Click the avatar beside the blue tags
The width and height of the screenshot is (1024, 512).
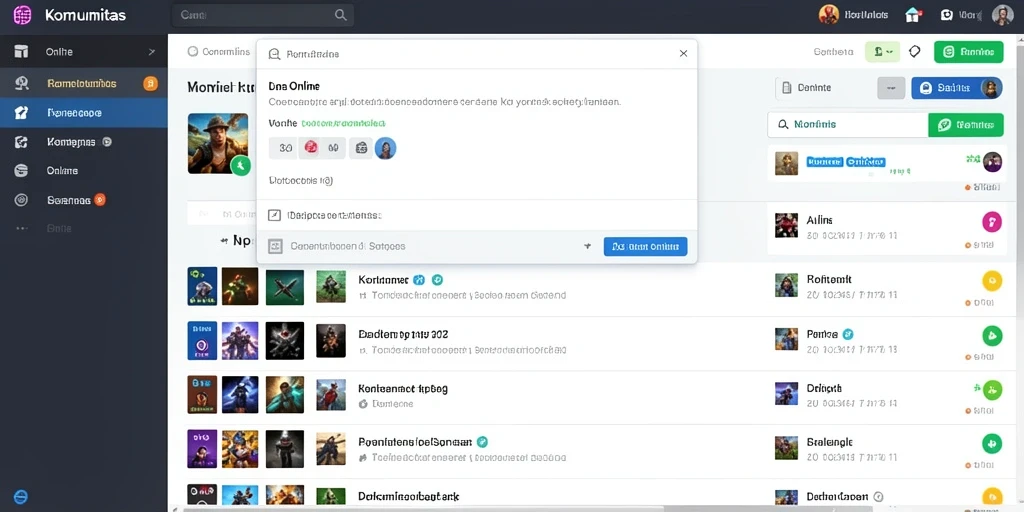(x=786, y=163)
